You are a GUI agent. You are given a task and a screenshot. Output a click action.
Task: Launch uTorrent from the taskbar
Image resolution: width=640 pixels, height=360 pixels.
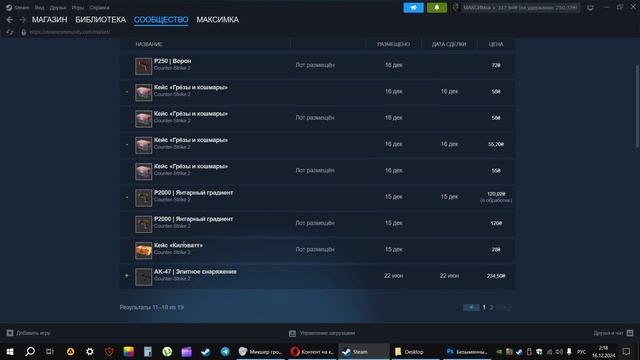167,351
